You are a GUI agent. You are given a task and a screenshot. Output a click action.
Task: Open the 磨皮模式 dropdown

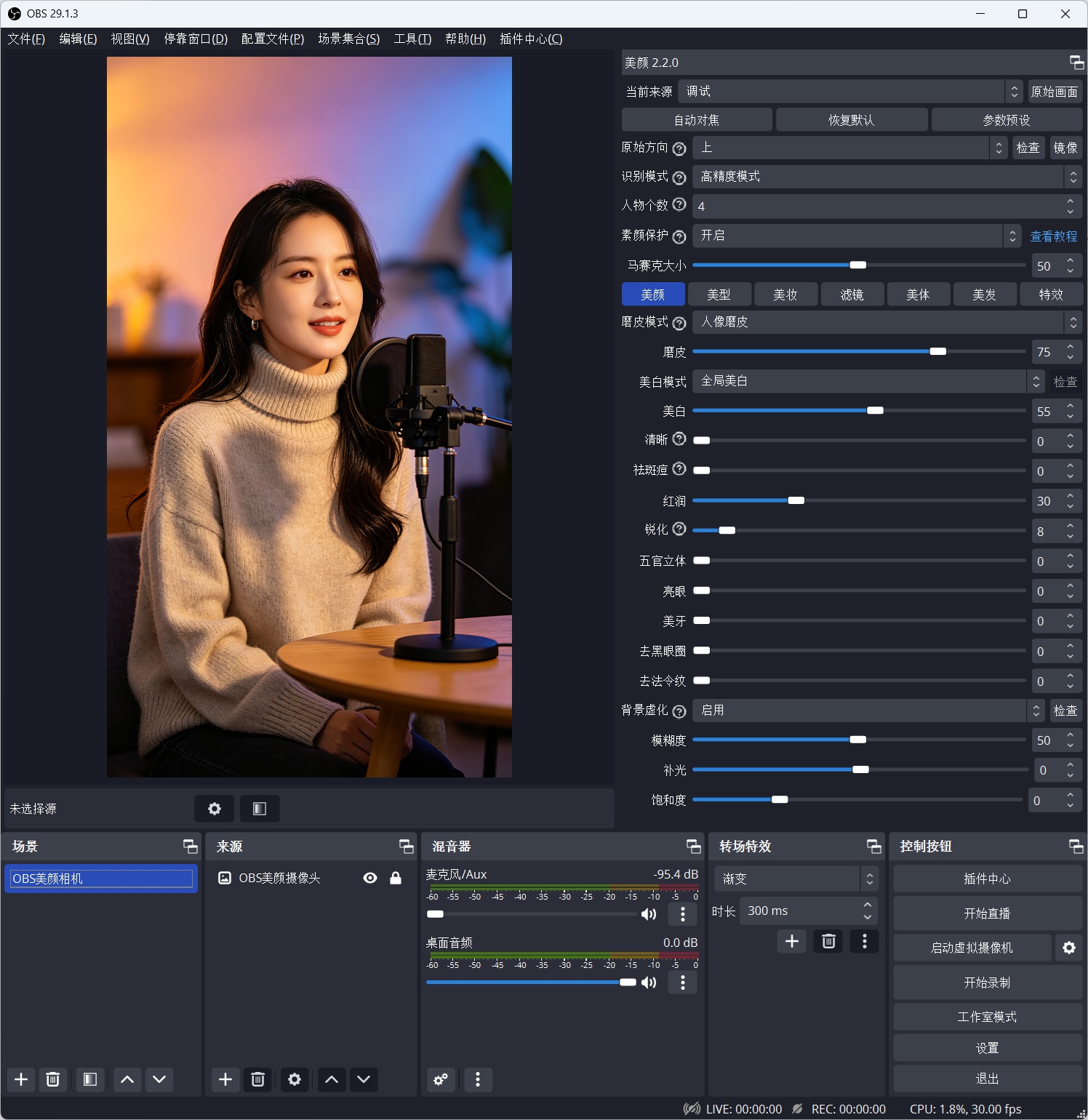(884, 322)
